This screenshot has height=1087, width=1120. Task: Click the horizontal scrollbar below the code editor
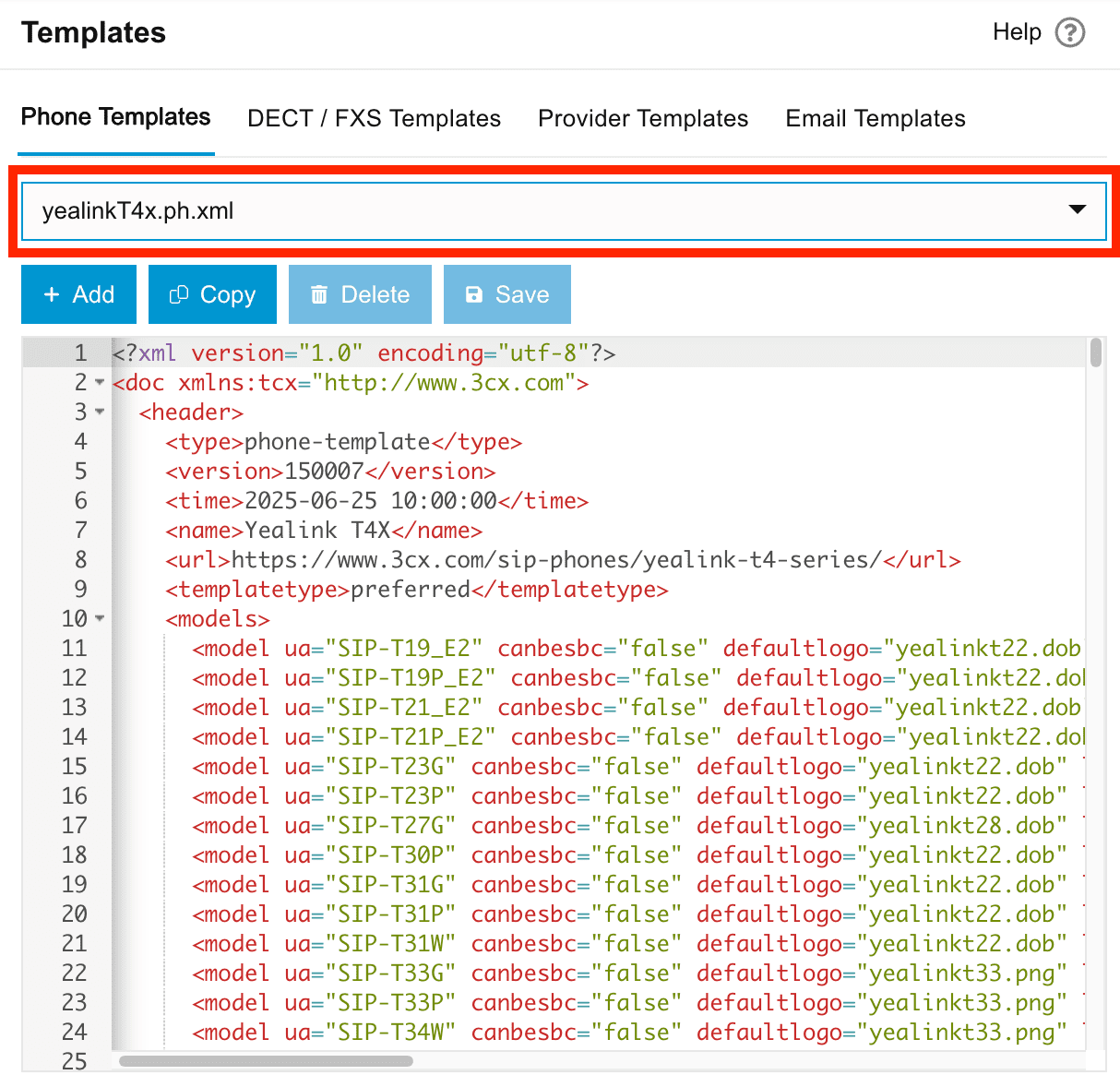point(268,1061)
